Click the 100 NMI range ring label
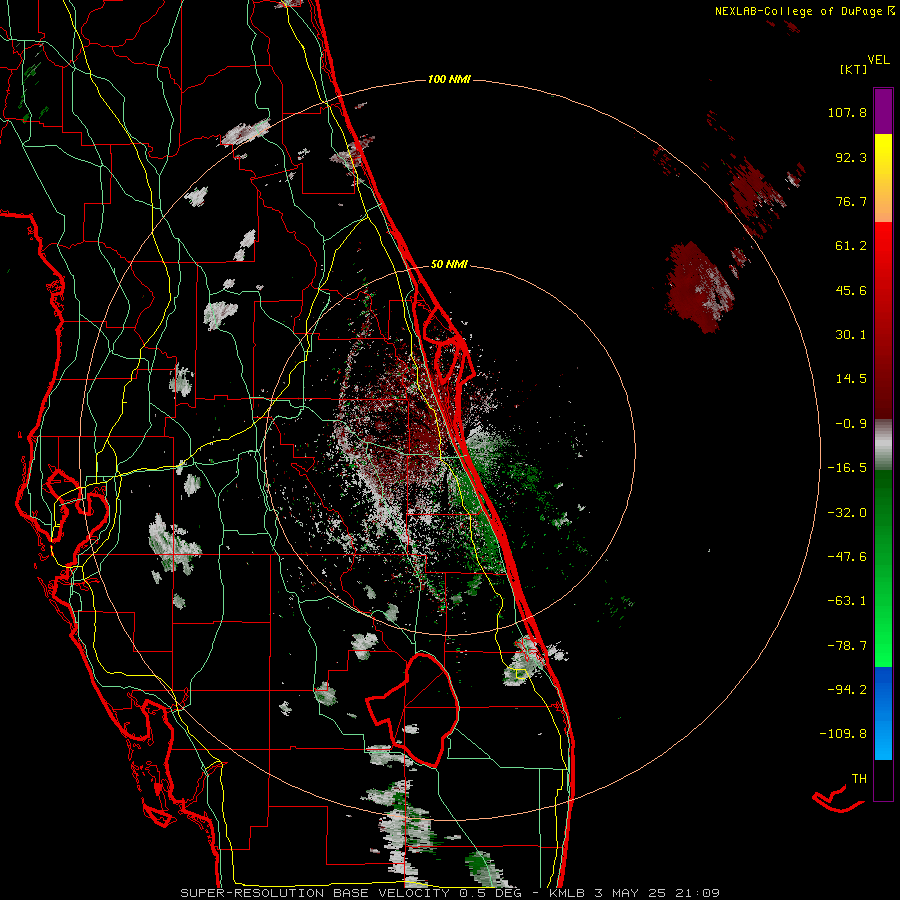Image resolution: width=900 pixels, height=900 pixels. pyautogui.click(x=449, y=79)
